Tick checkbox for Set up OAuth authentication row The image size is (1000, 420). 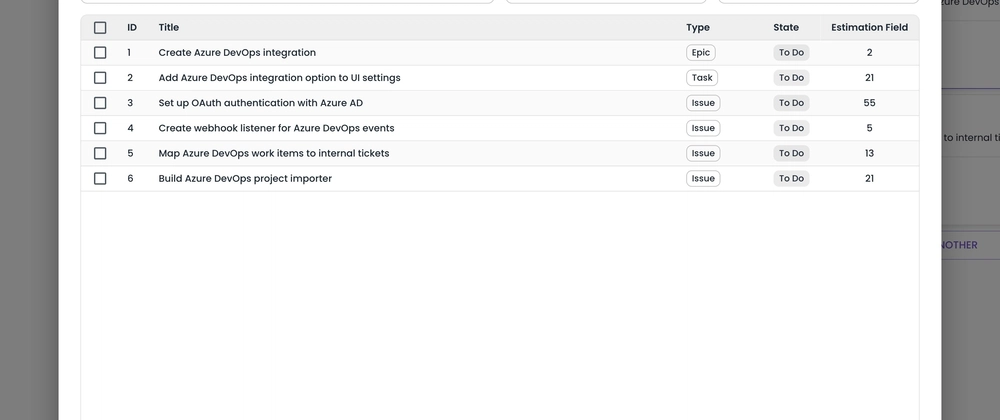100,103
